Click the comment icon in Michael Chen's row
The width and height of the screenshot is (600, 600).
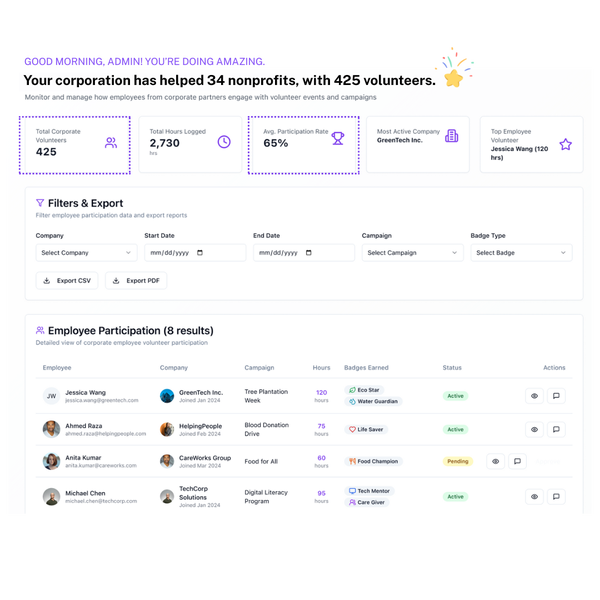pos(556,496)
